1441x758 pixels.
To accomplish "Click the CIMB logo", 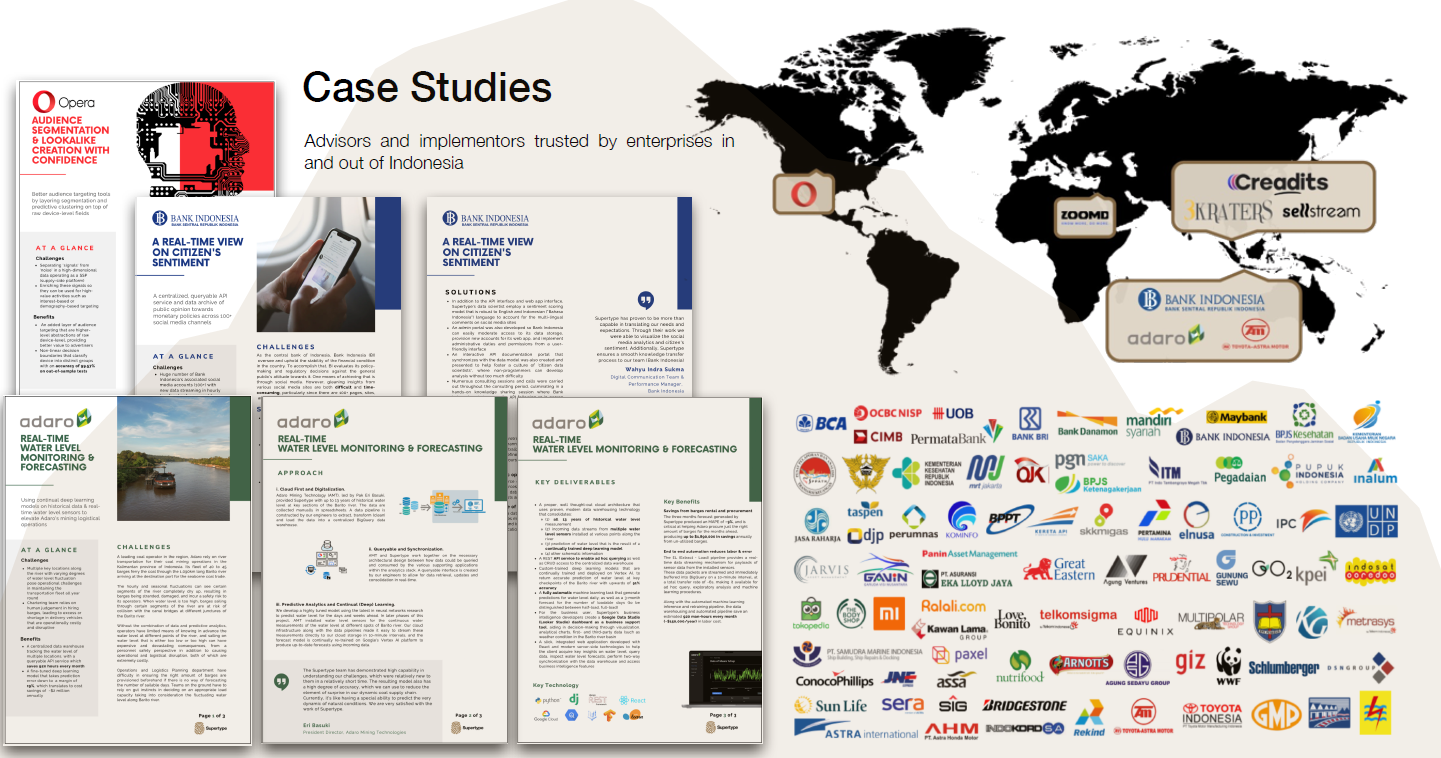I will click(x=878, y=436).
